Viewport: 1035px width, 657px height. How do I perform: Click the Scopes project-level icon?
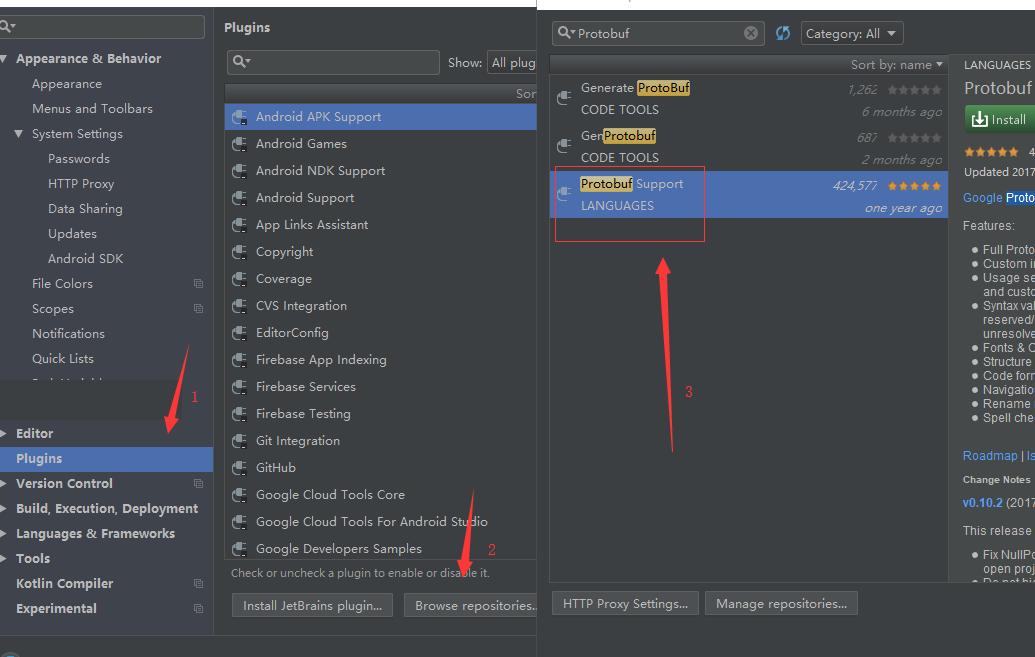pos(198,309)
